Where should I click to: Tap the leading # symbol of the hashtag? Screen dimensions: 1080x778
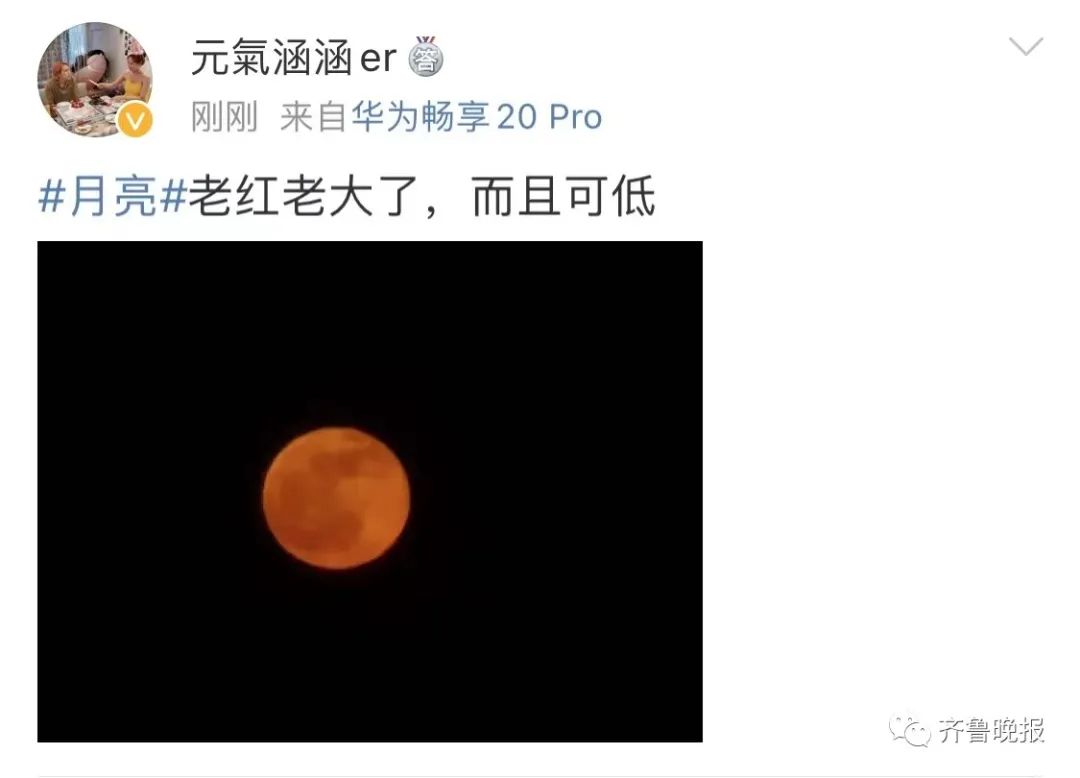click(51, 197)
